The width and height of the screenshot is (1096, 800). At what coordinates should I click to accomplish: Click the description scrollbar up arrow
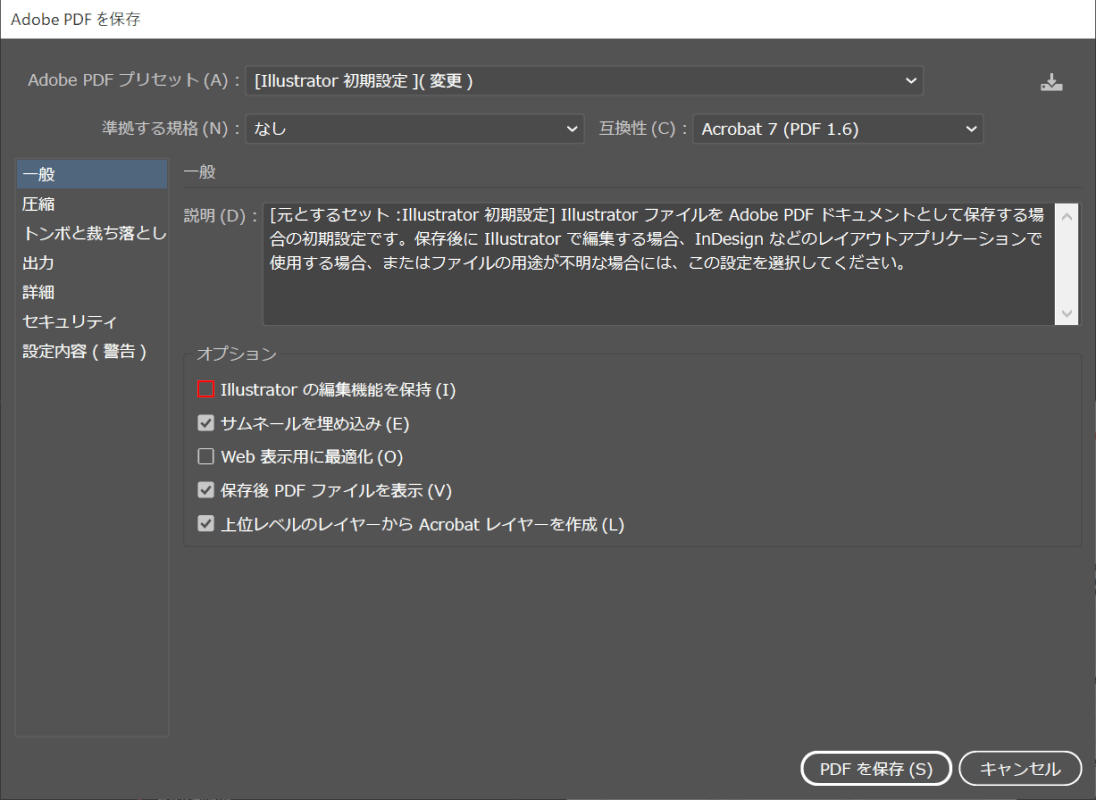point(1067,217)
